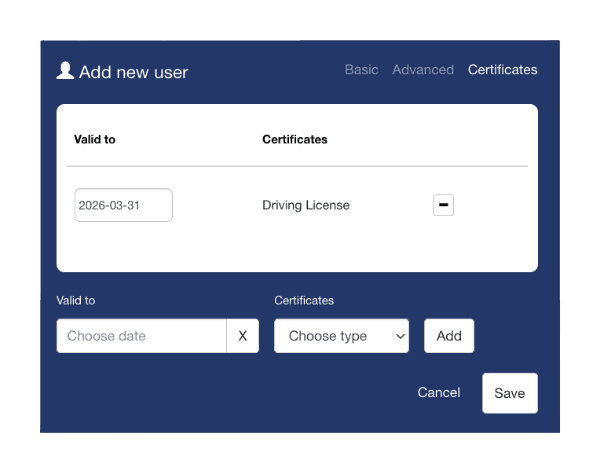Open the Choose type certificate dropdown
Screen dimensions: 600x473
coord(340,336)
